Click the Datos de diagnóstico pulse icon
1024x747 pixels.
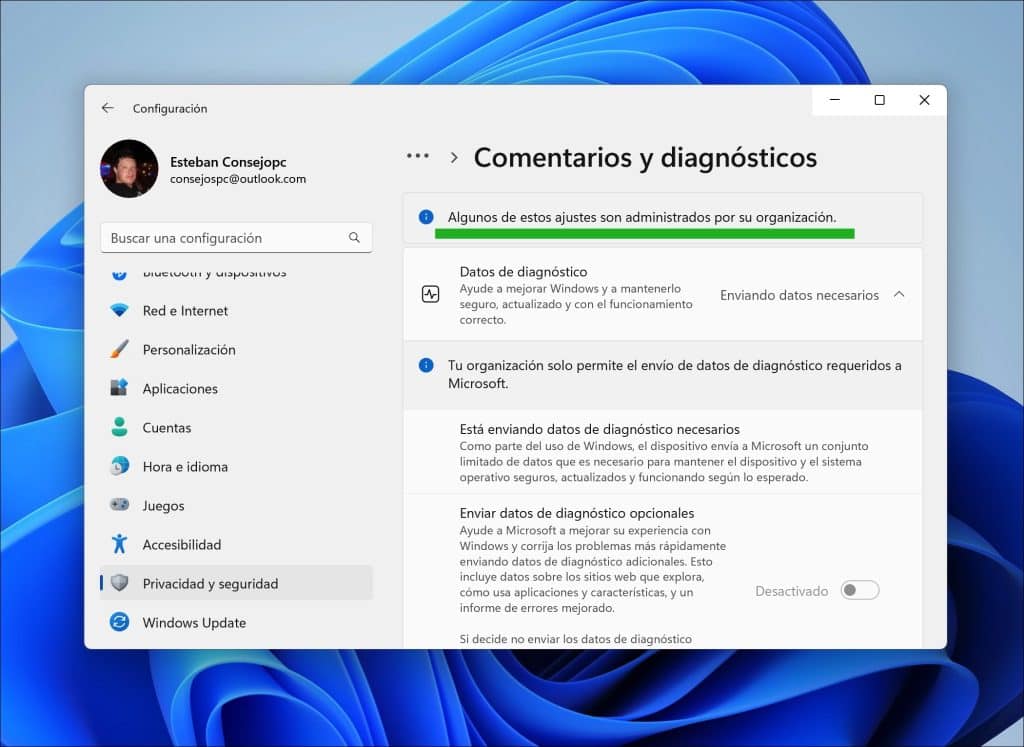point(430,294)
